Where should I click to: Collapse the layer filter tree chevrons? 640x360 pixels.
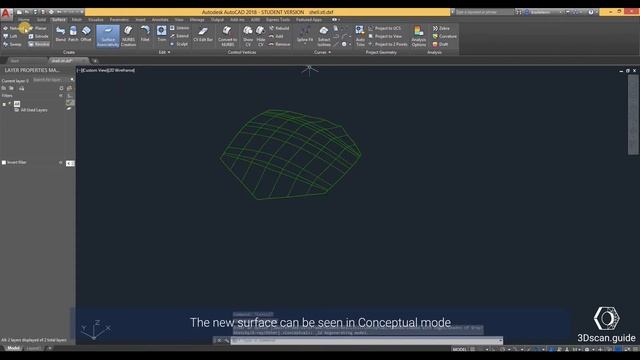[61, 96]
